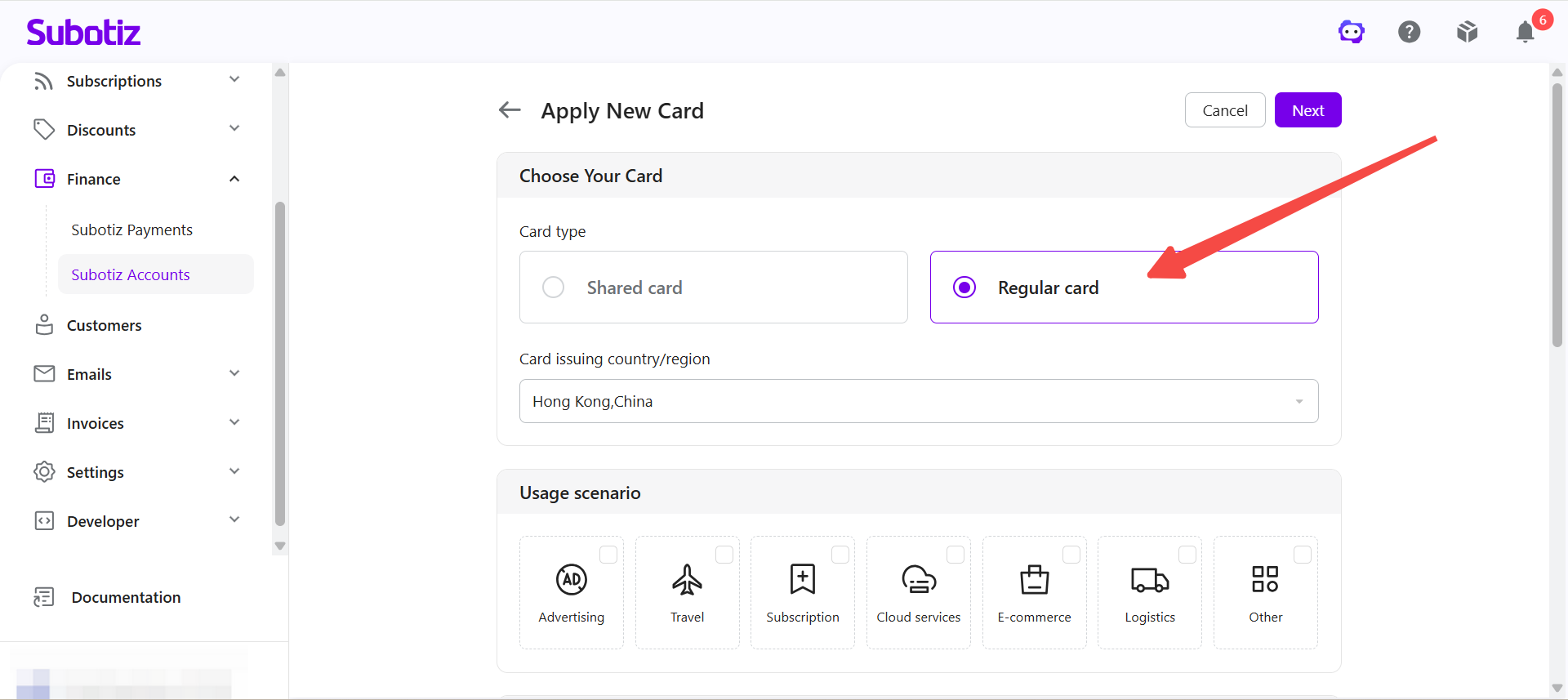Click the Logistics truck icon
Screen dimensions: 1568x700
[x=1150, y=580]
